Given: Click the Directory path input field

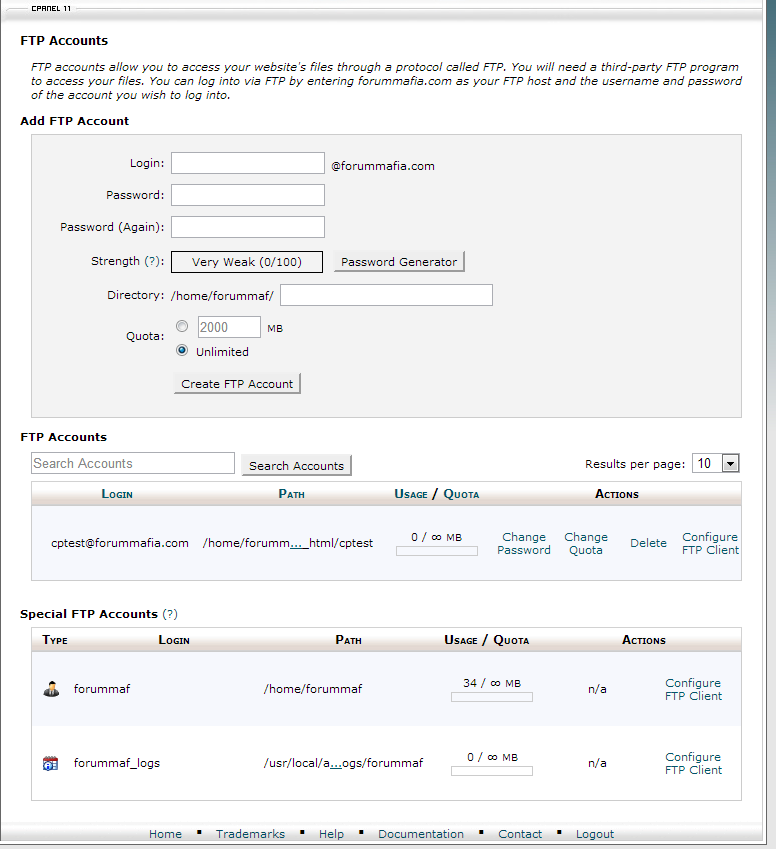Looking at the screenshot, I should [386, 295].
